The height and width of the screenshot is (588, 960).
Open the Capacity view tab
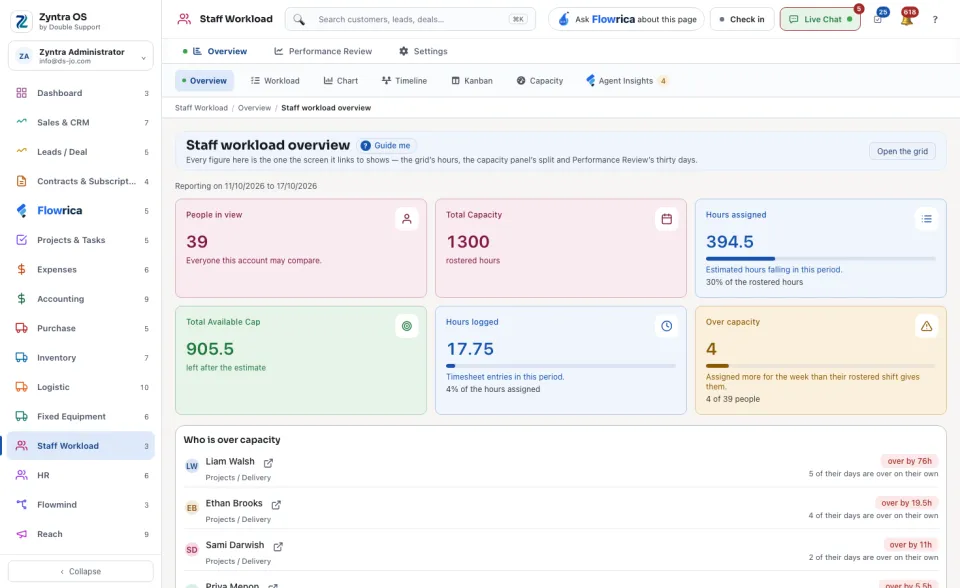tap(539, 81)
